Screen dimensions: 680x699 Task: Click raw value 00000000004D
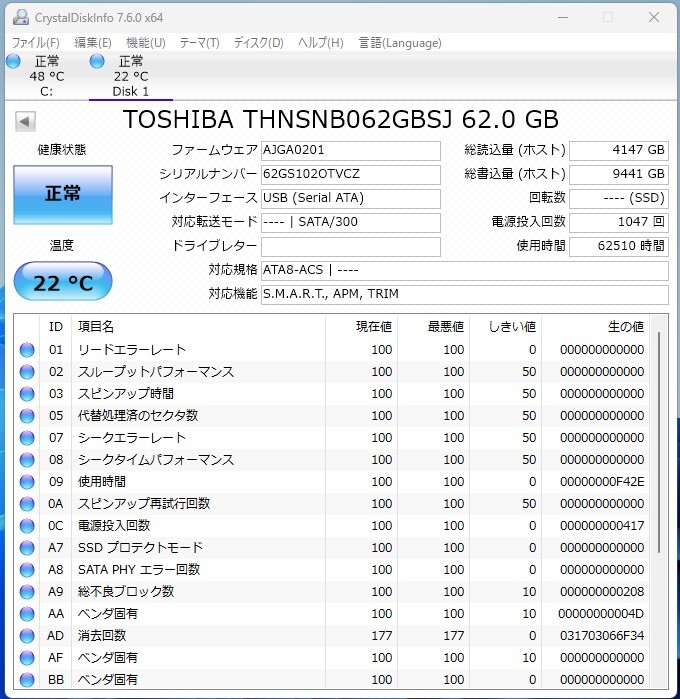coord(601,614)
